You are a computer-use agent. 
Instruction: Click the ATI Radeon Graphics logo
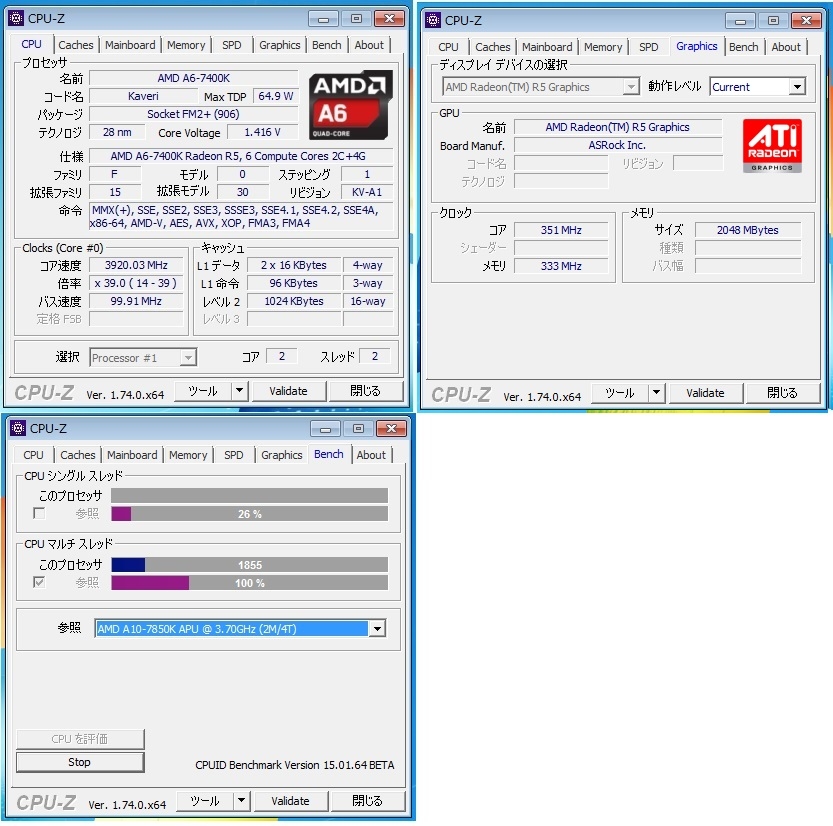pyautogui.click(x=772, y=146)
